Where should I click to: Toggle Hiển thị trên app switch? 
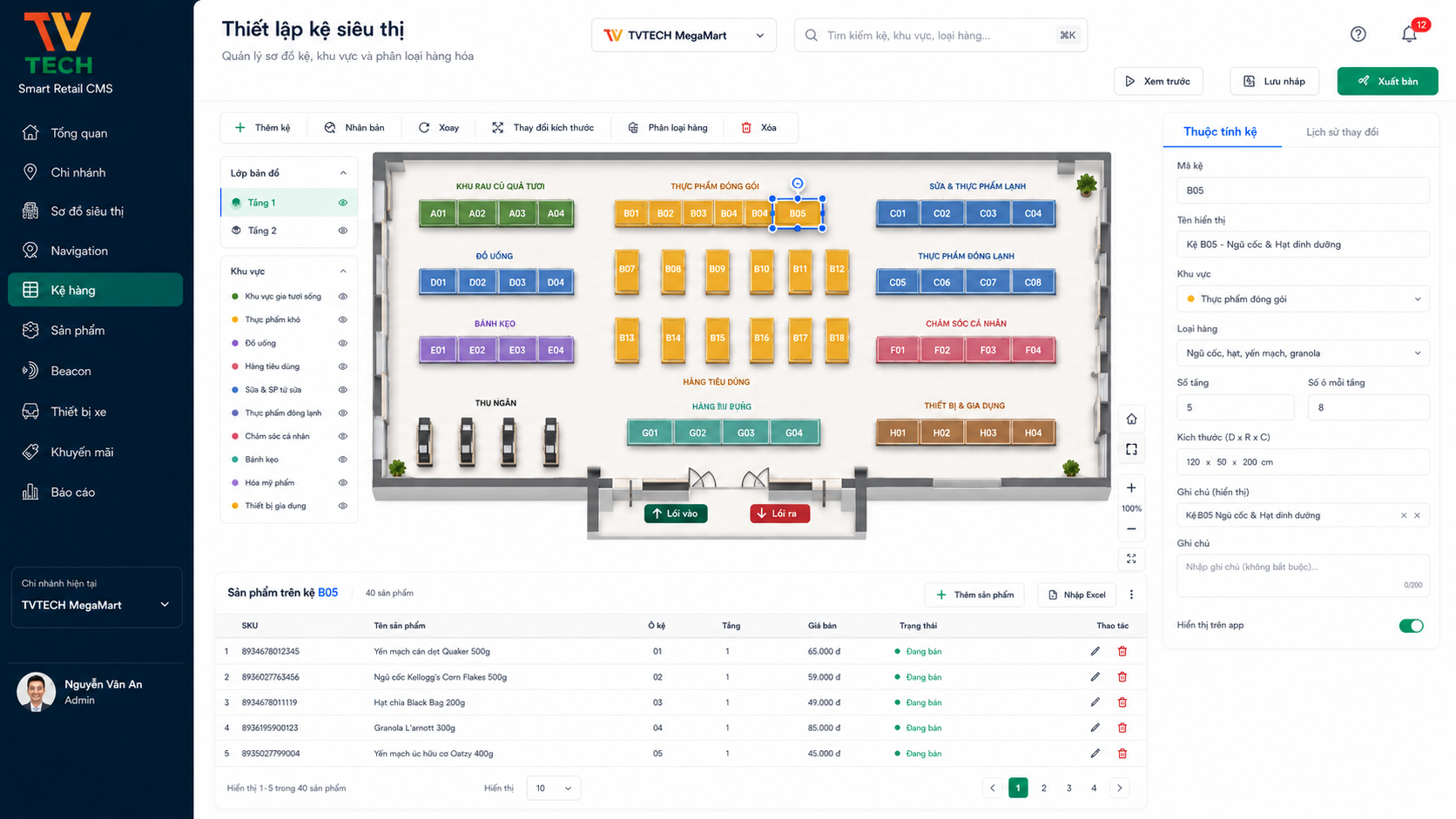[1411, 625]
